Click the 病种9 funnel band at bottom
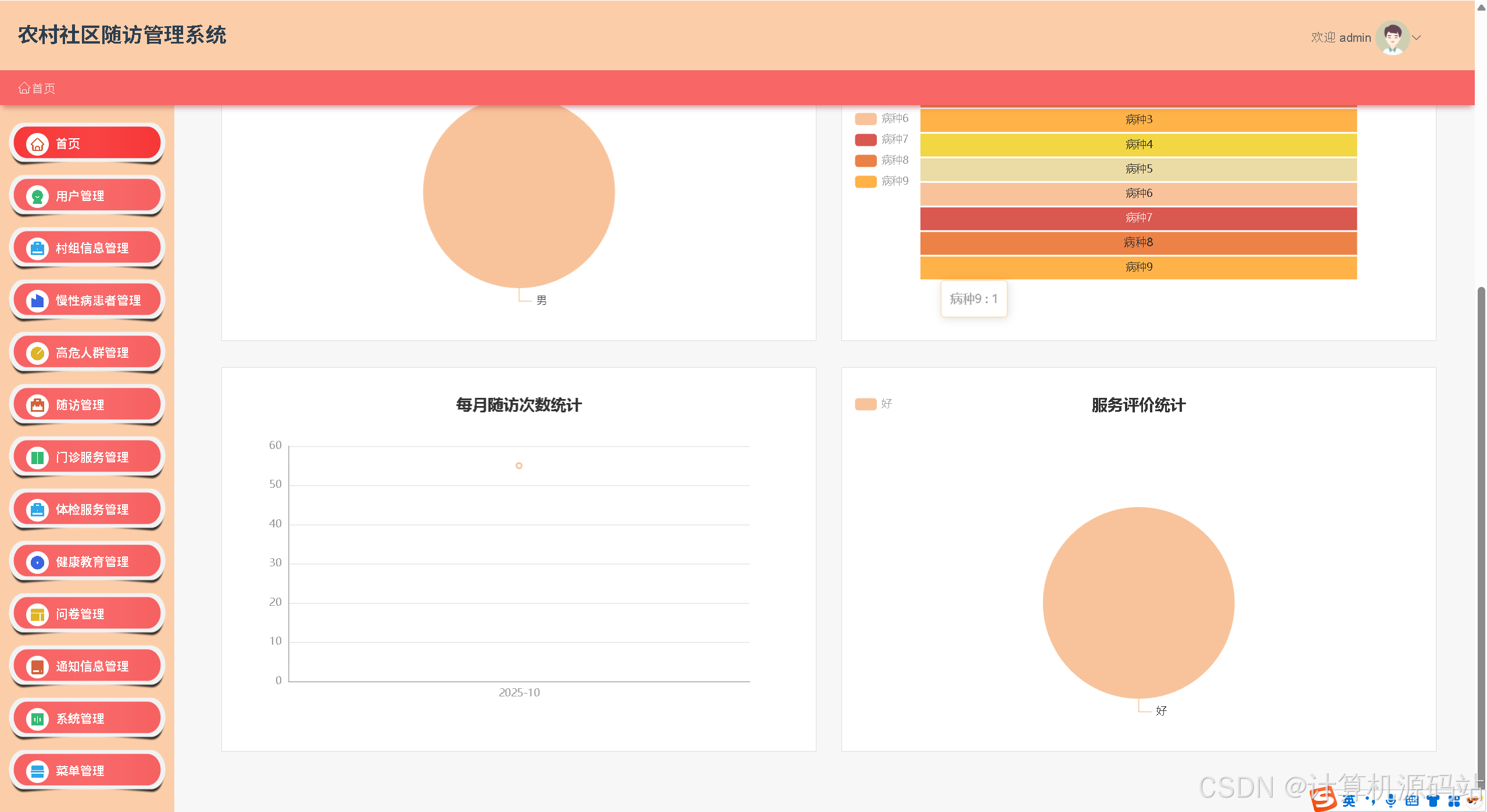 (1138, 267)
